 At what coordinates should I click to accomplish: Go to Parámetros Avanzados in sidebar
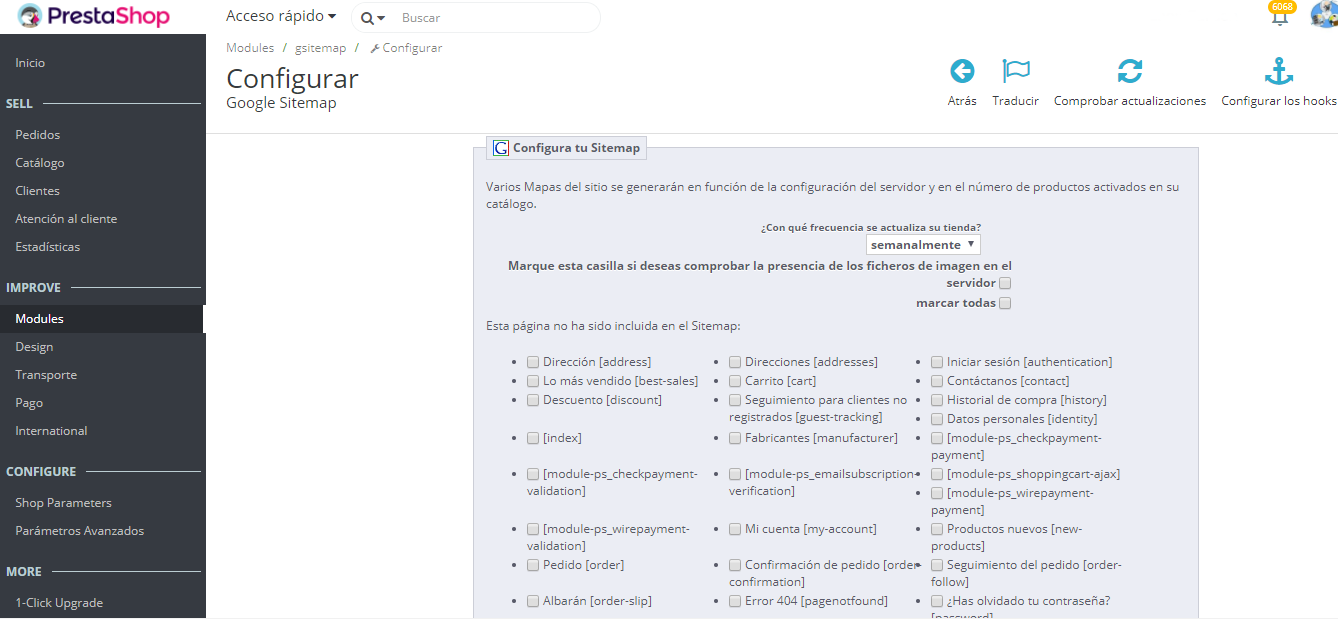pyautogui.click(x=80, y=531)
